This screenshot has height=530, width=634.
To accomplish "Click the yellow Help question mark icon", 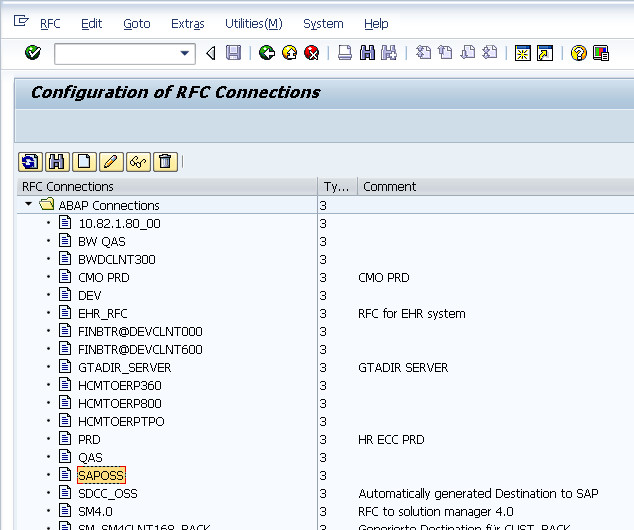I will click(x=579, y=53).
